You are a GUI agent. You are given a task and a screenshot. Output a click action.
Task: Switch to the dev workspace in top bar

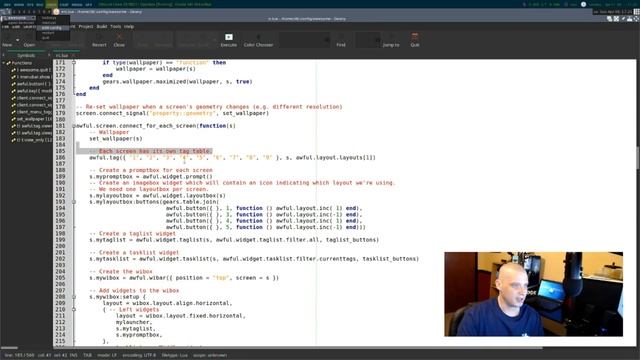pos(7,4)
